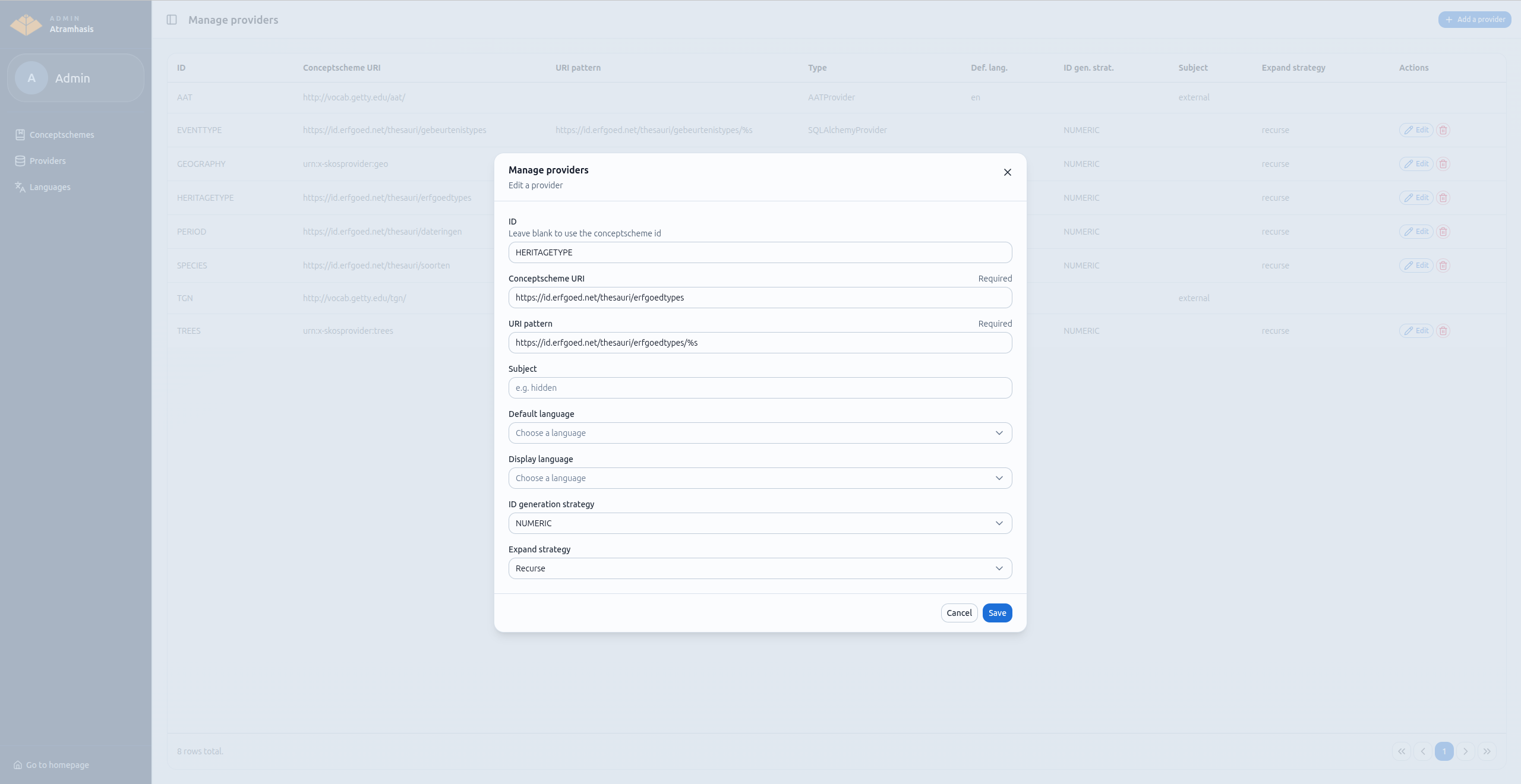This screenshot has width=1521, height=784.
Task: Click the Save button
Action: point(997,613)
